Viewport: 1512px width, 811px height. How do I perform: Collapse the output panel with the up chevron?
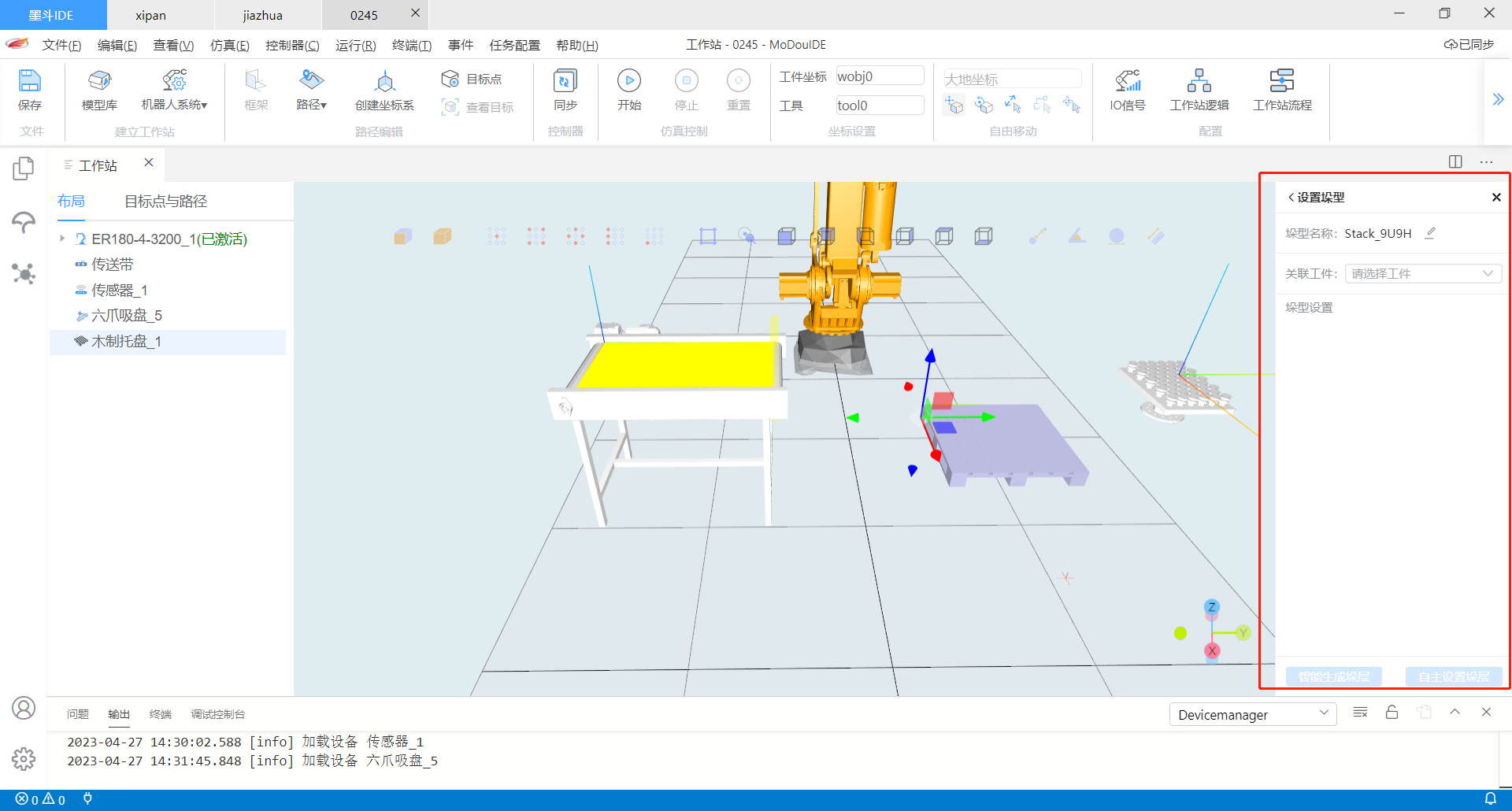[x=1455, y=713]
